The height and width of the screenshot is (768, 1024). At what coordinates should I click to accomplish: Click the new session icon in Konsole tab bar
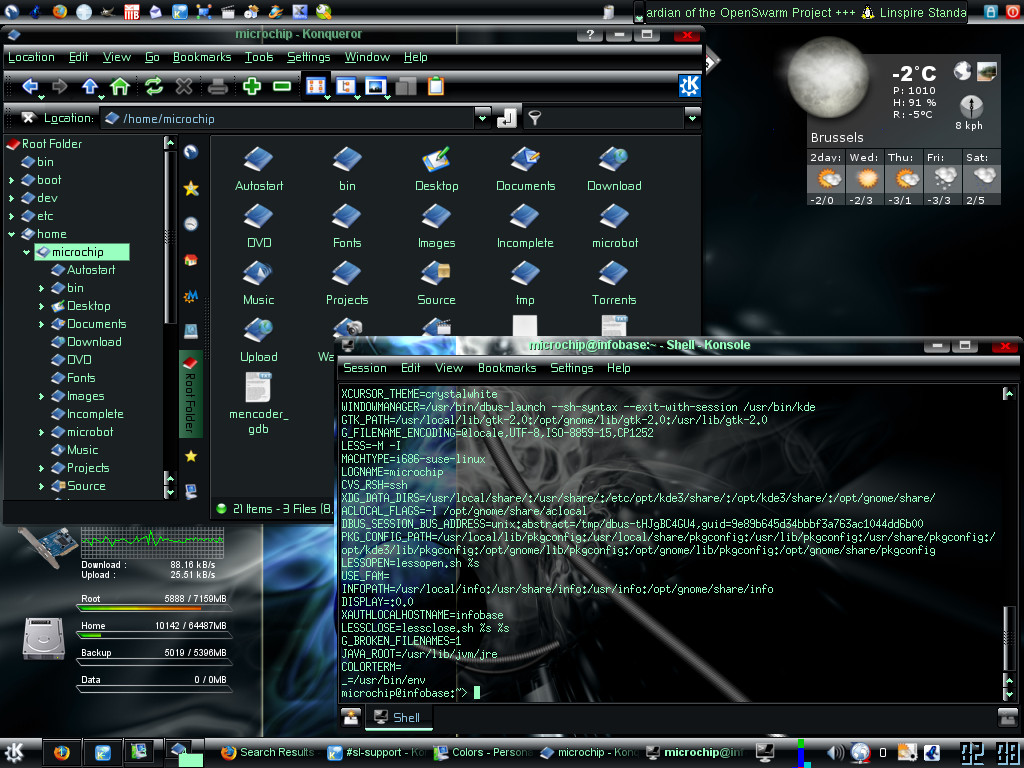click(x=351, y=718)
